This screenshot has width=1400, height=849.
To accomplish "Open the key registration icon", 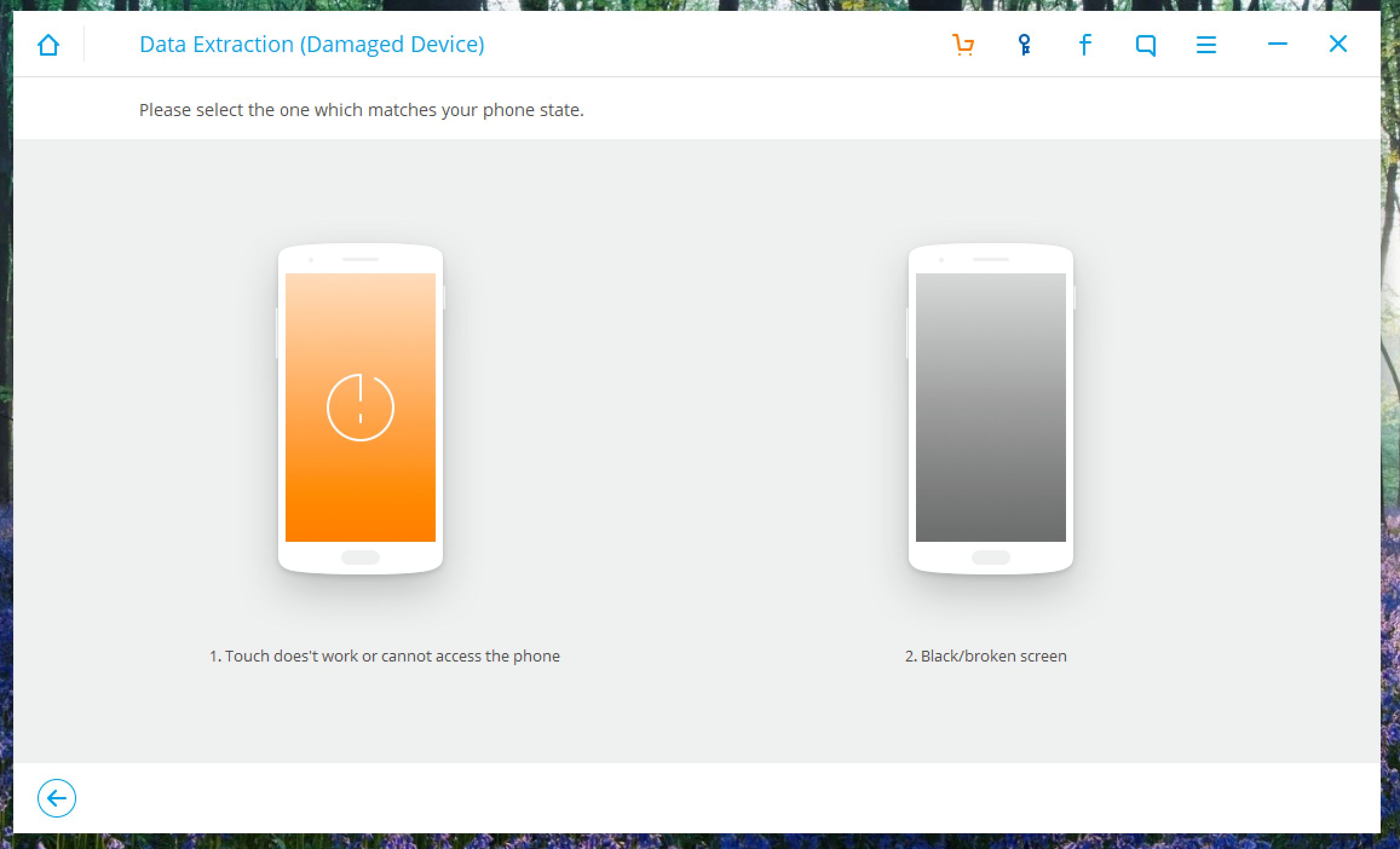I will (1024, 45).
